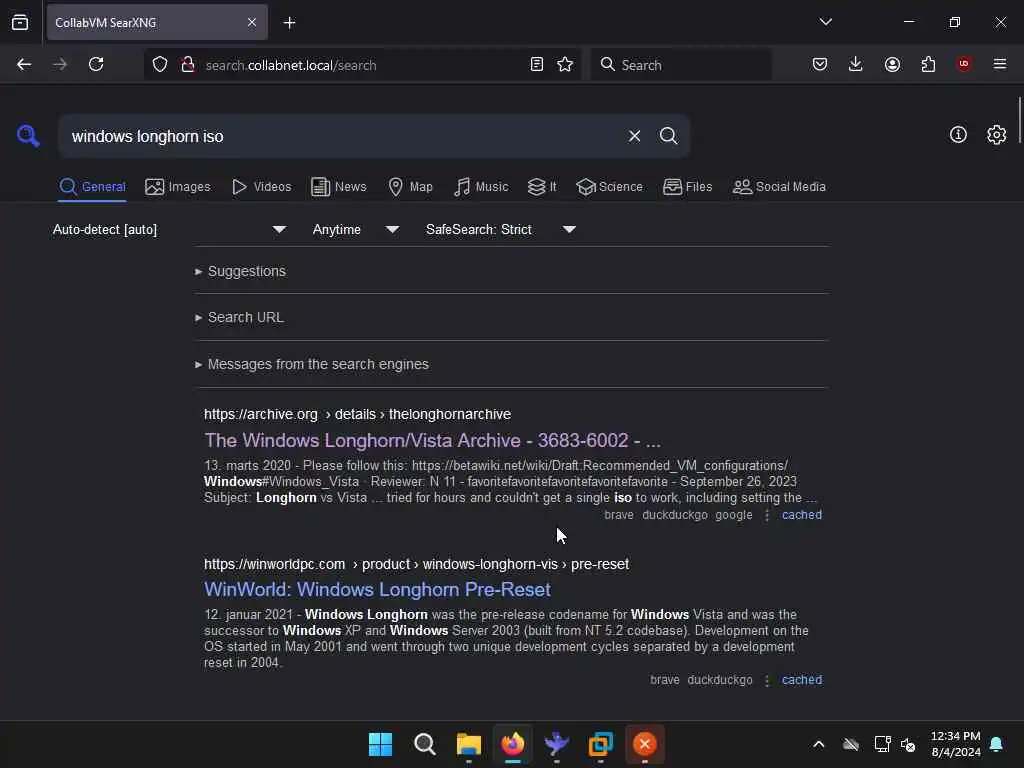Switch to the News tab
The width and height of the screenshot is (1024, 768).
[338, 187]
